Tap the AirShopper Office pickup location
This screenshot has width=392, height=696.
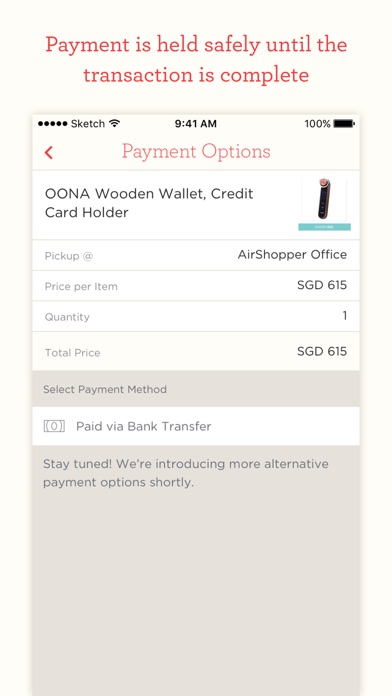(292, 255)
